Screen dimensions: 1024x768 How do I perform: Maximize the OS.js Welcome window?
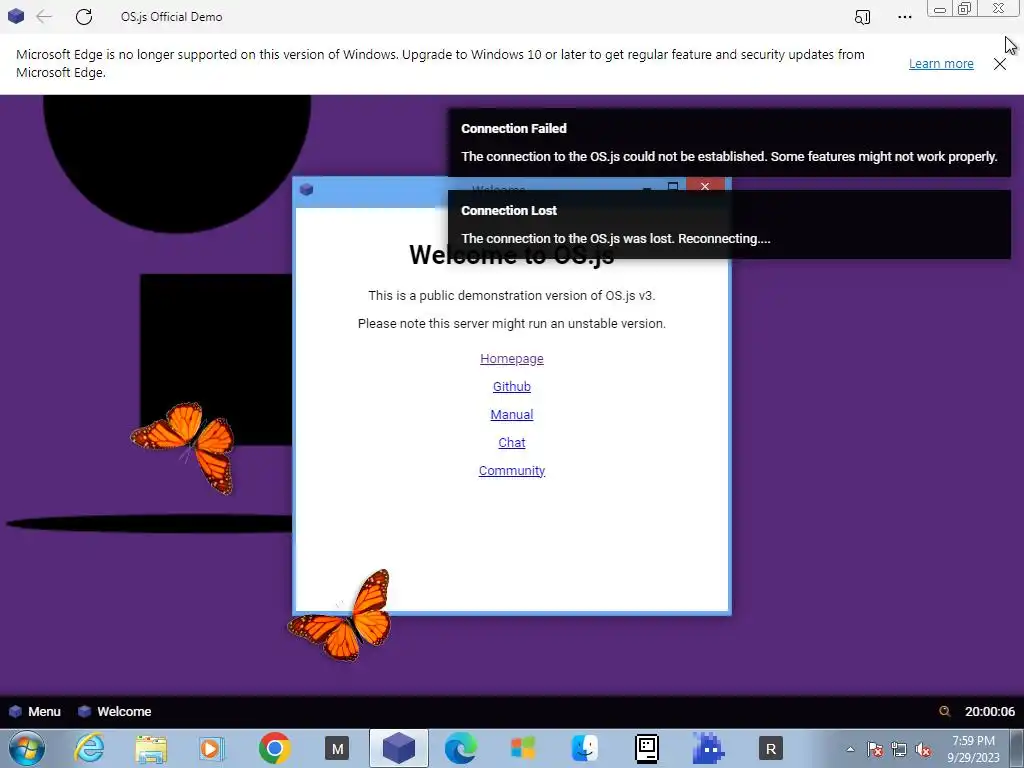coord(673,187)
